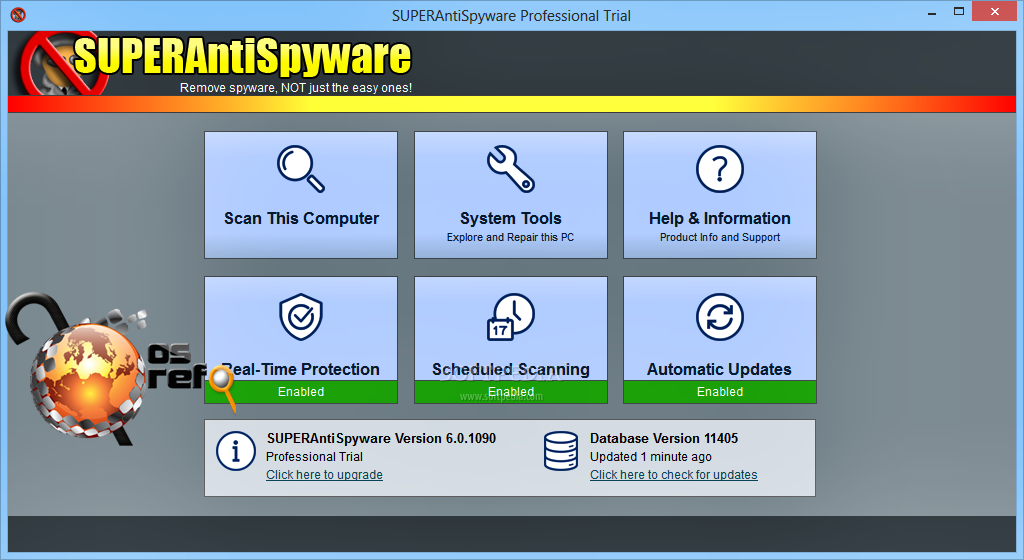The width and height of the screenshot is (1024, 560).
Task: Click the SUPERAntiSpyware title bar app icon
Action: (18, 14)
